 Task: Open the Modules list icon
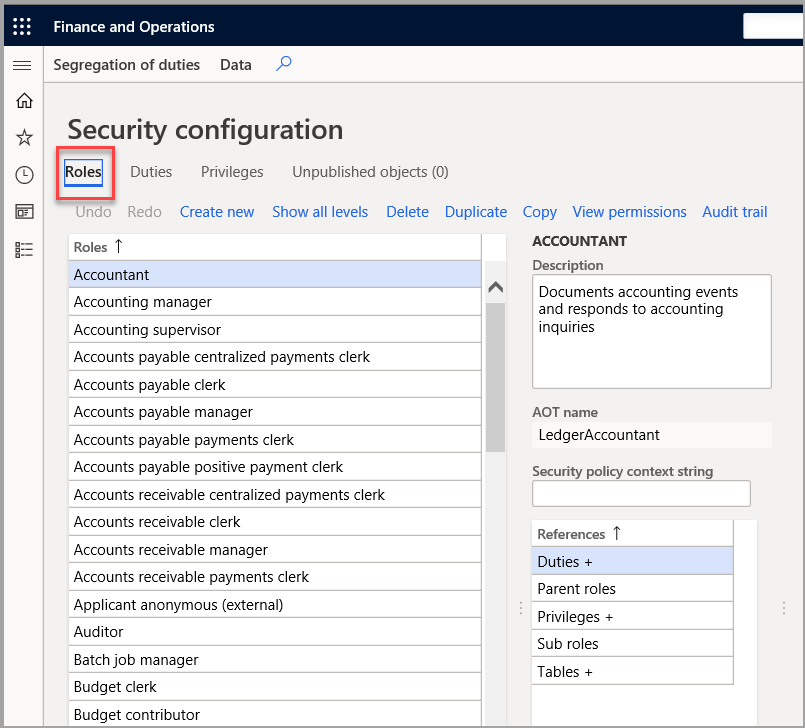(24, 249)
